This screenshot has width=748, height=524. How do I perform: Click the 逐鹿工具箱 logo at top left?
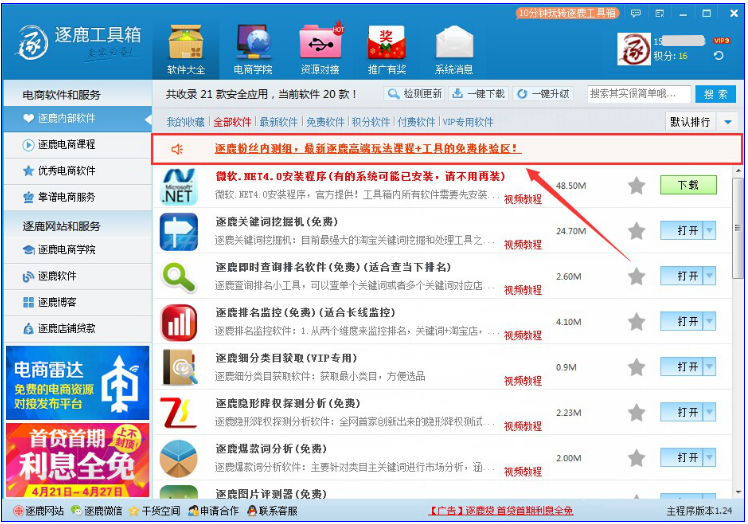pos(80,43)
